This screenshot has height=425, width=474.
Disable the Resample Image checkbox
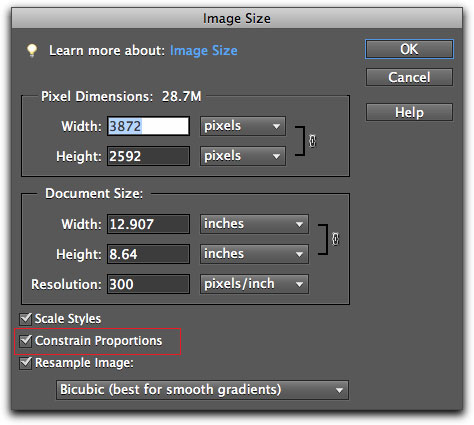[26, 363]
